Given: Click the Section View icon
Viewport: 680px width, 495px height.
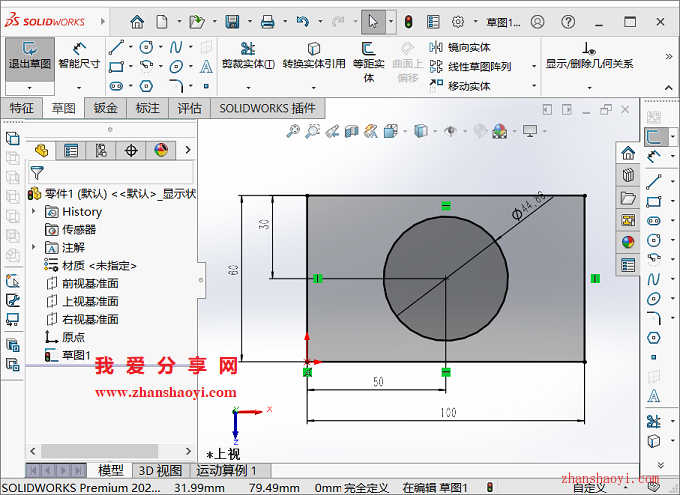Looking at the screenshot, I should tap(351, 131).
